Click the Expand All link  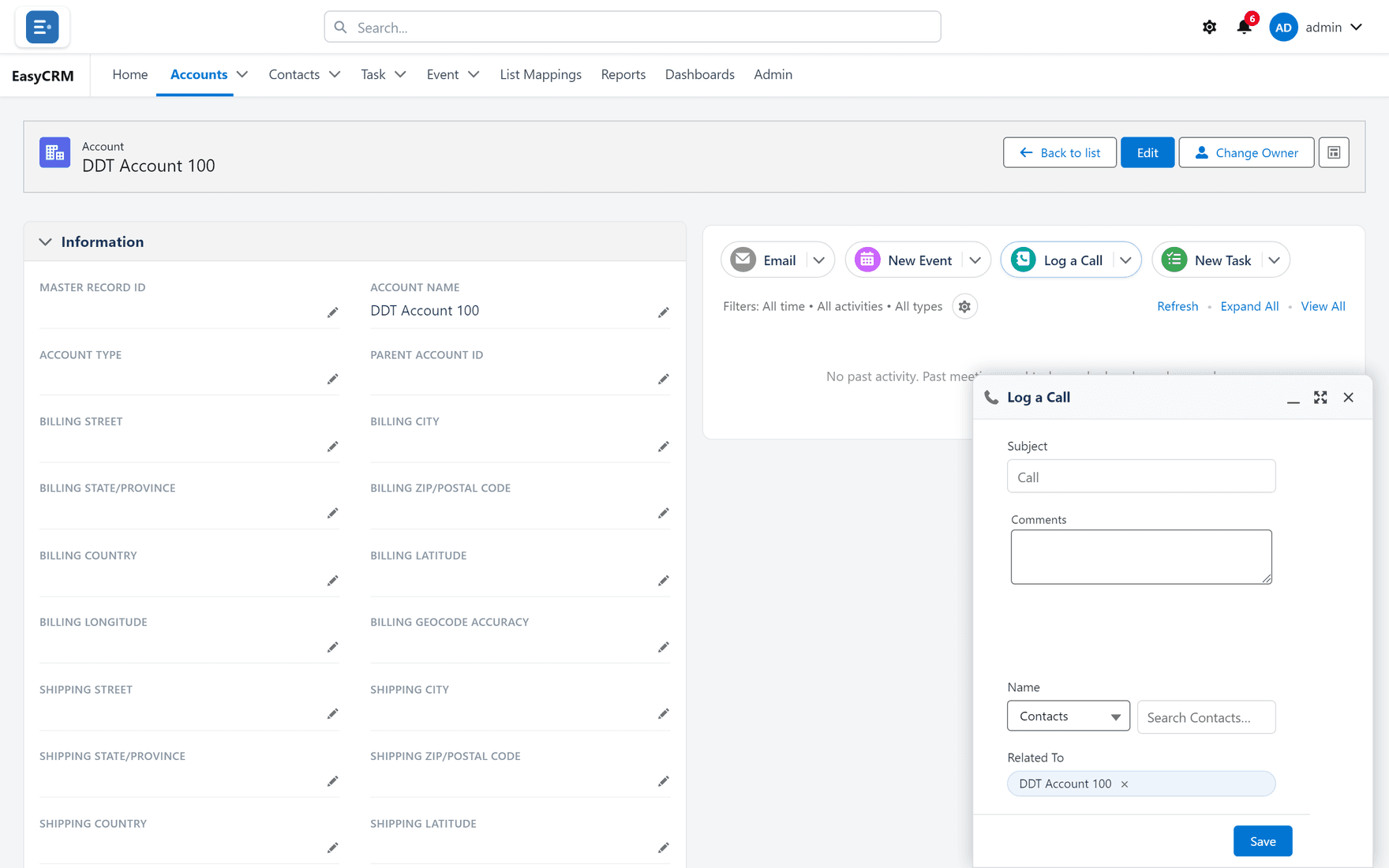1249,306
